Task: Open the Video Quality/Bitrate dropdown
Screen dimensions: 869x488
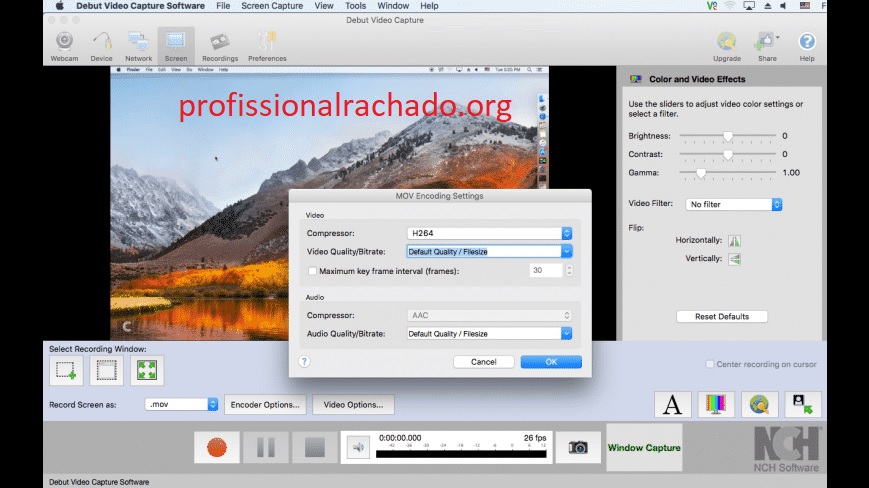Action: (489, 251)
